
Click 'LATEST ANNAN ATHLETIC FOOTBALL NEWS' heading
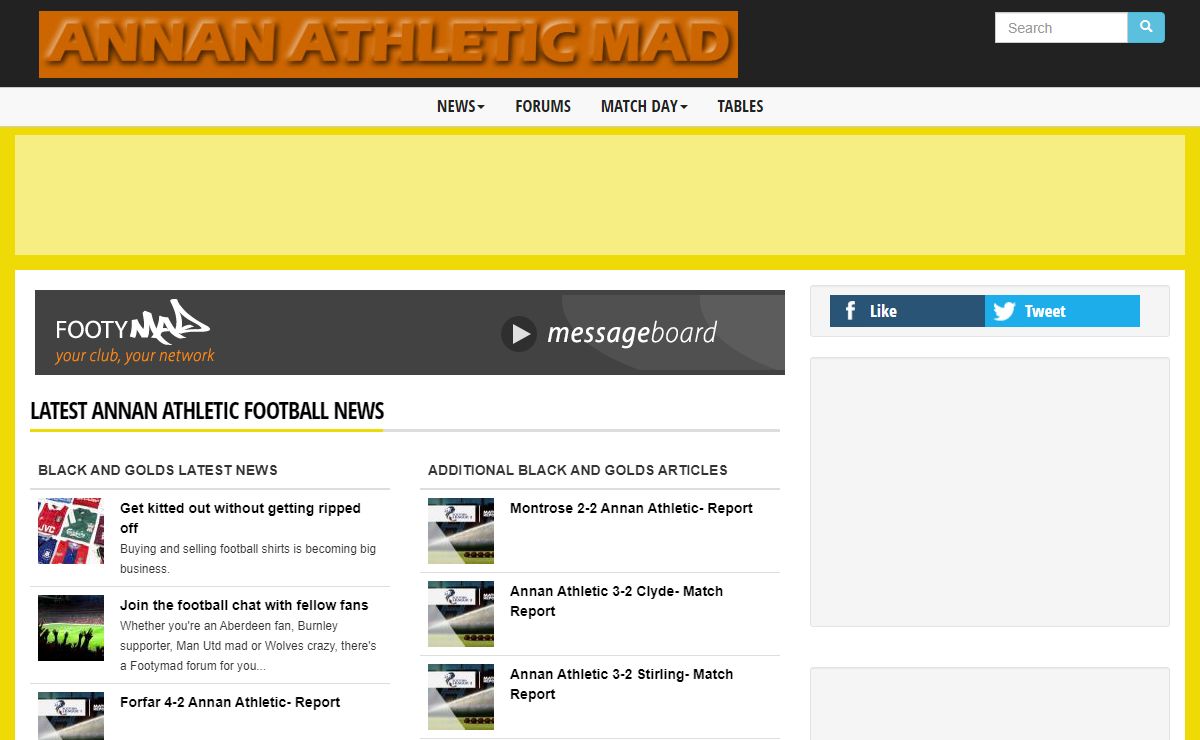tap(207, 411)
